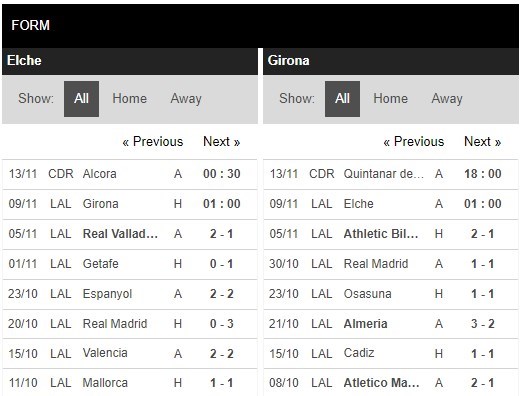This screenshot has width=522, height=396.
Task: Select the All tab under Girona
Action: tap(342, 99)
